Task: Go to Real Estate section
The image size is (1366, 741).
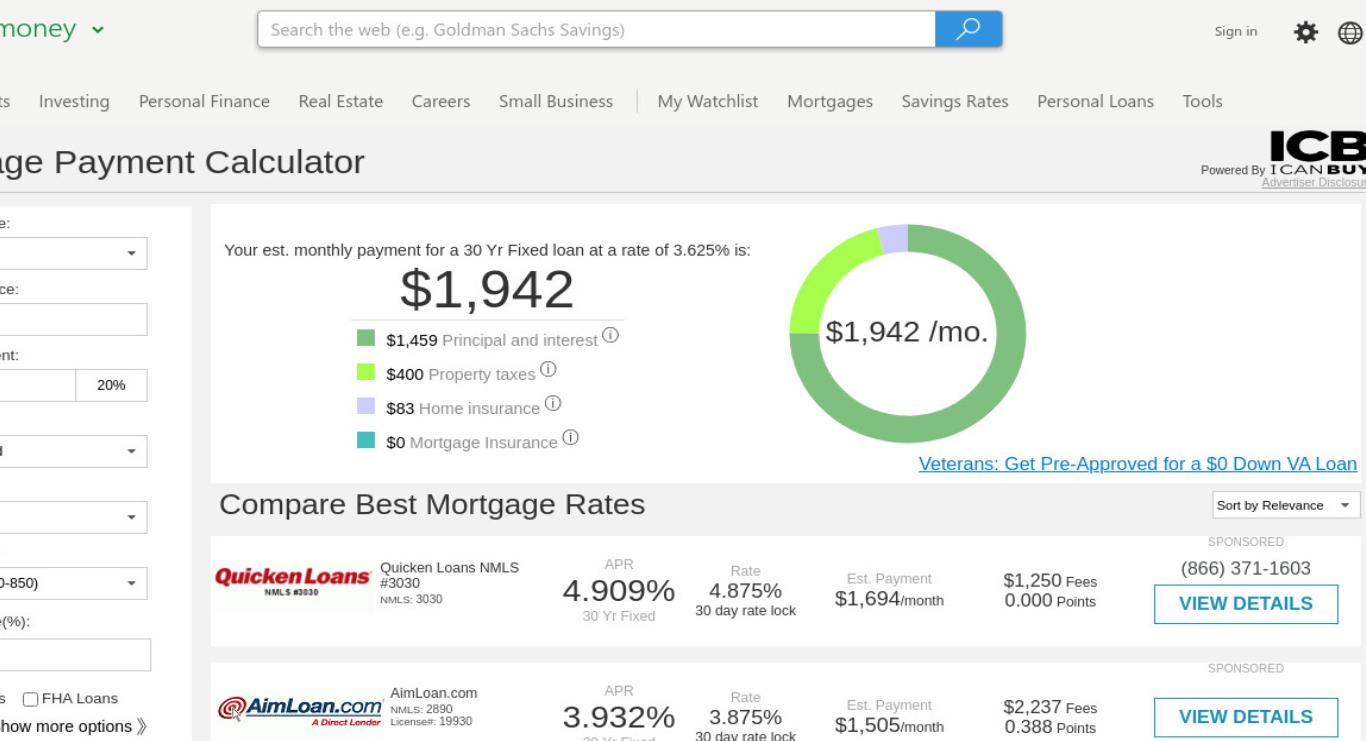Action: click(x=340, y=101)
